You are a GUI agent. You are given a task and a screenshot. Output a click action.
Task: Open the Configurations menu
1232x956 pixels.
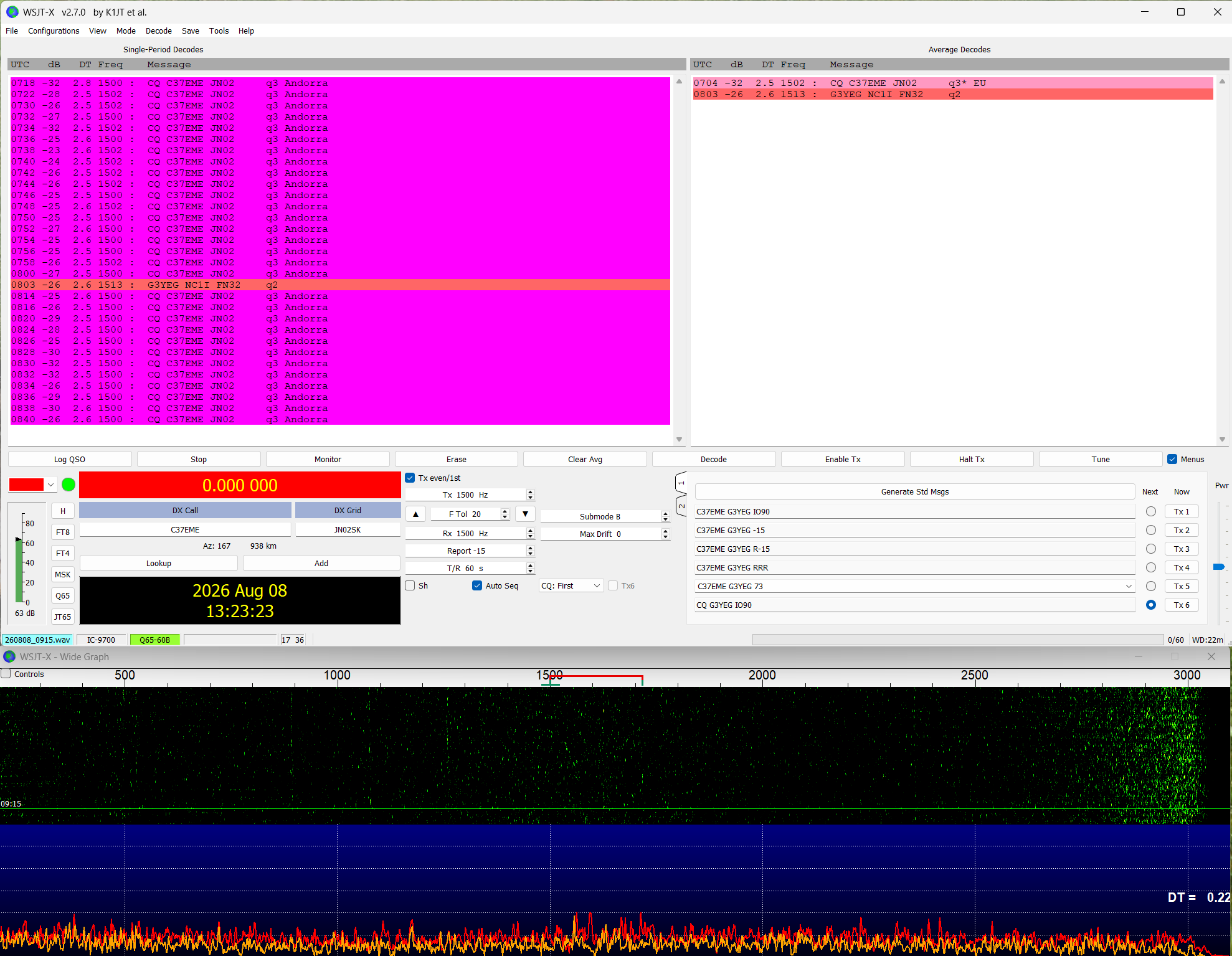click(x=54, y=31)
